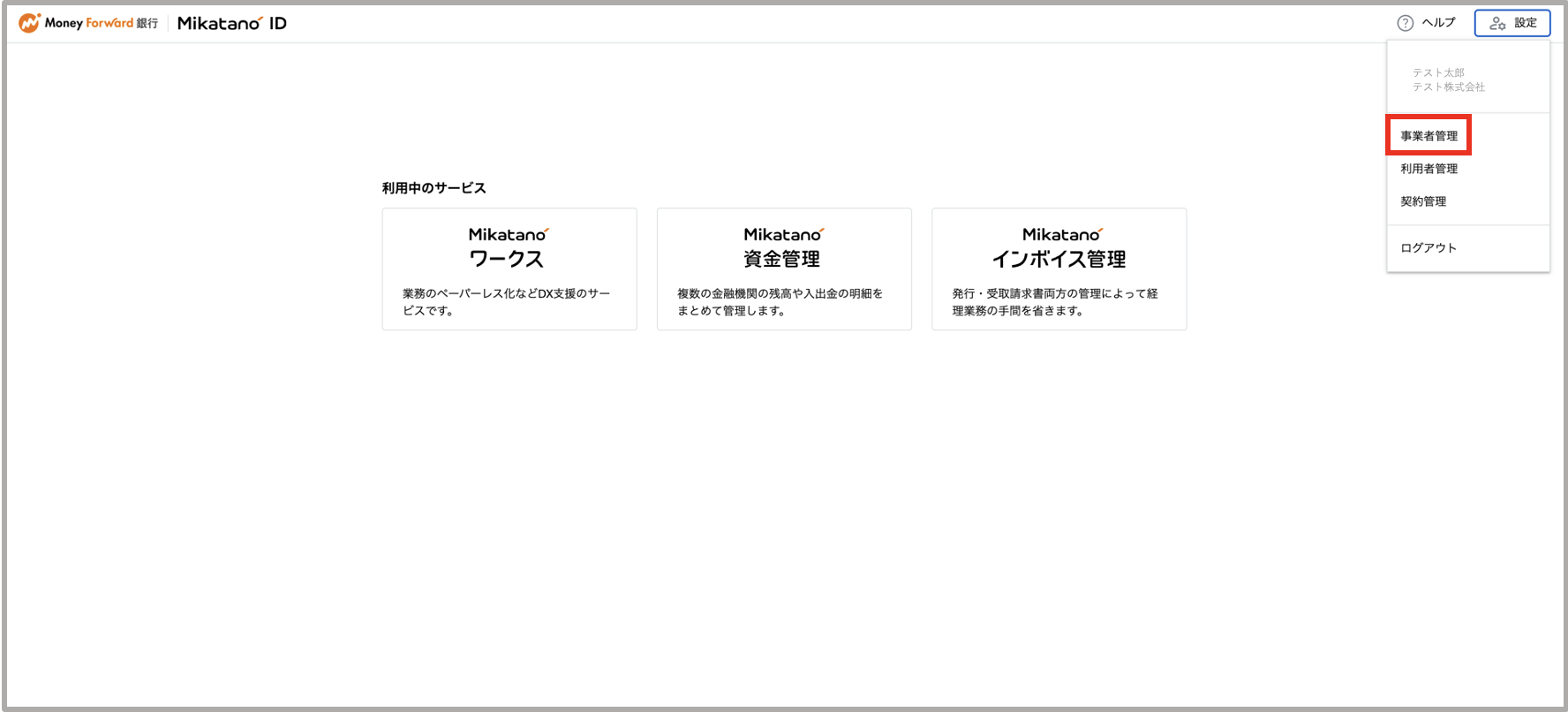
Task: Open the ヘルプ help link
Action: 1427,23
